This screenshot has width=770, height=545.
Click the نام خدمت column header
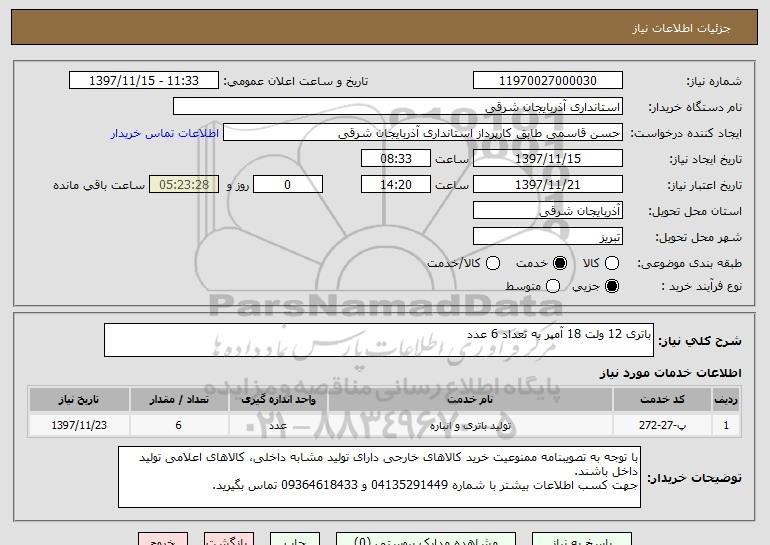click(470, 400)
